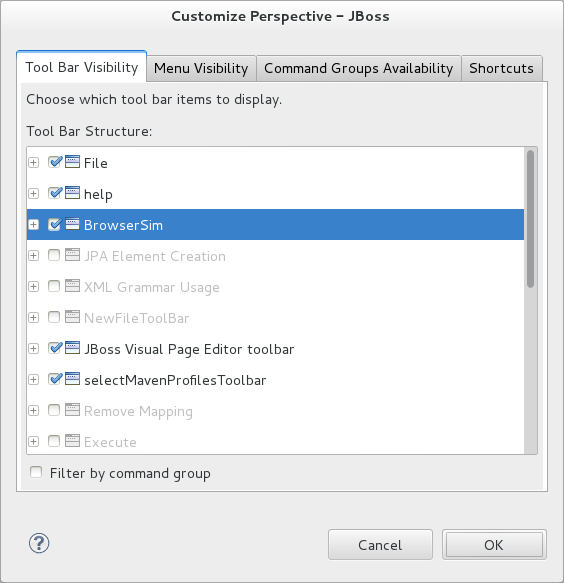This screenshot has height=583, width=564.
Task: Click the toolbar icon beside BrowserSim
Action: pos(72,224)
